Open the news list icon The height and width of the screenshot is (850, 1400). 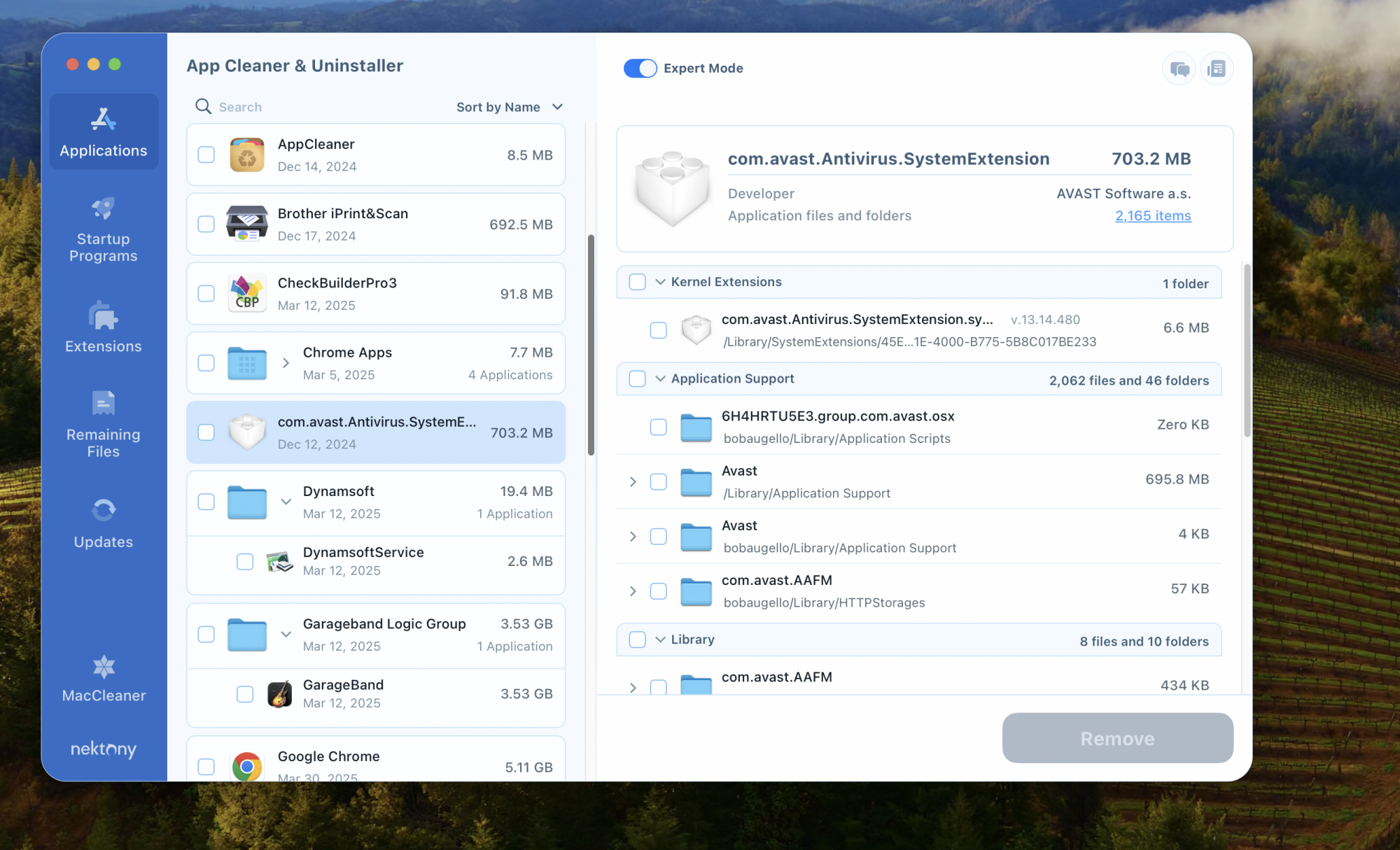[1217, 69]
